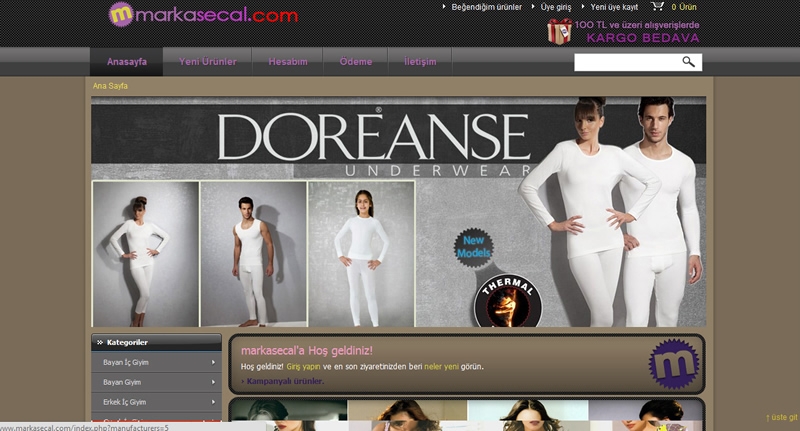Click the 0 Ürün cart link
The height and width of the screenshot is (431, 800).
pos(684,7)
